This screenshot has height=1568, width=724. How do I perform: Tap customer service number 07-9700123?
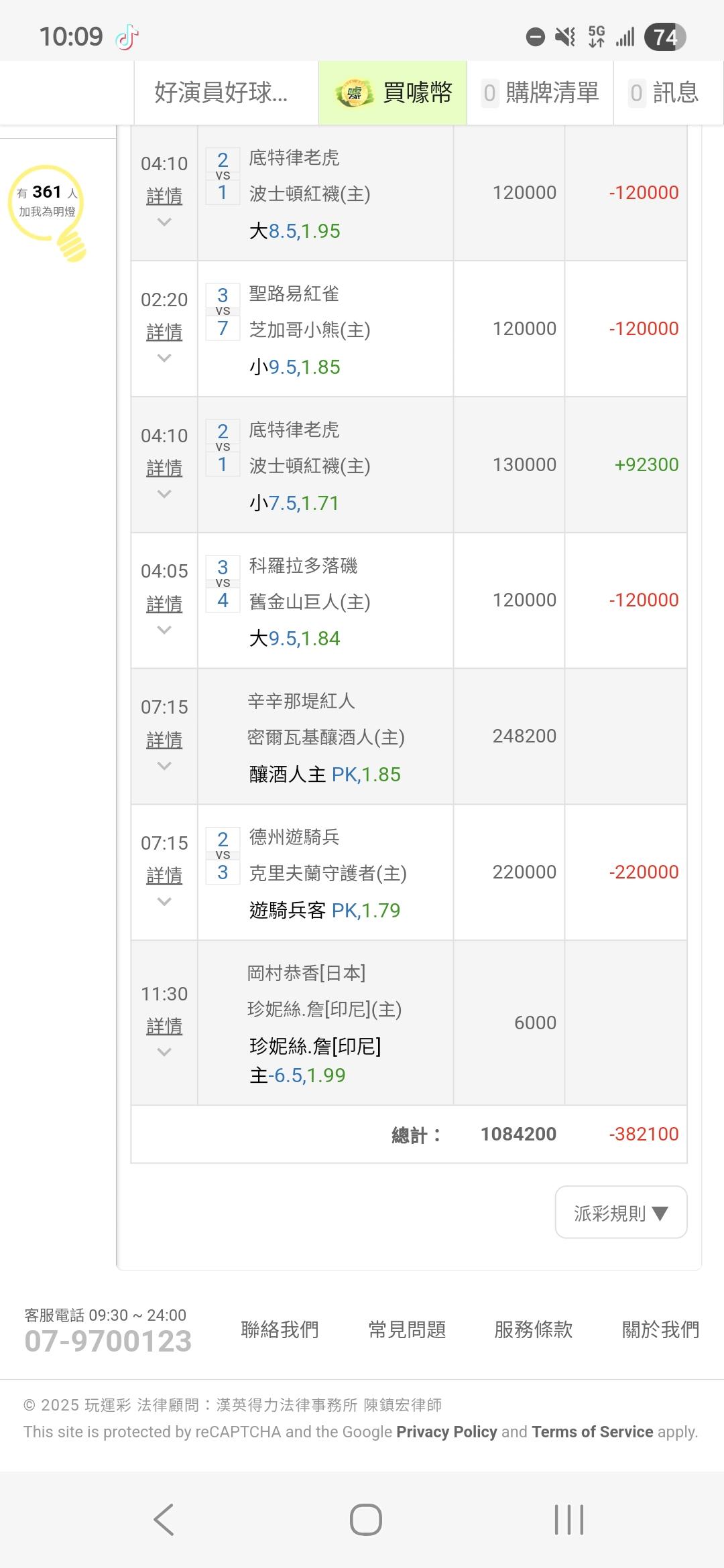tap(108, 1341)
